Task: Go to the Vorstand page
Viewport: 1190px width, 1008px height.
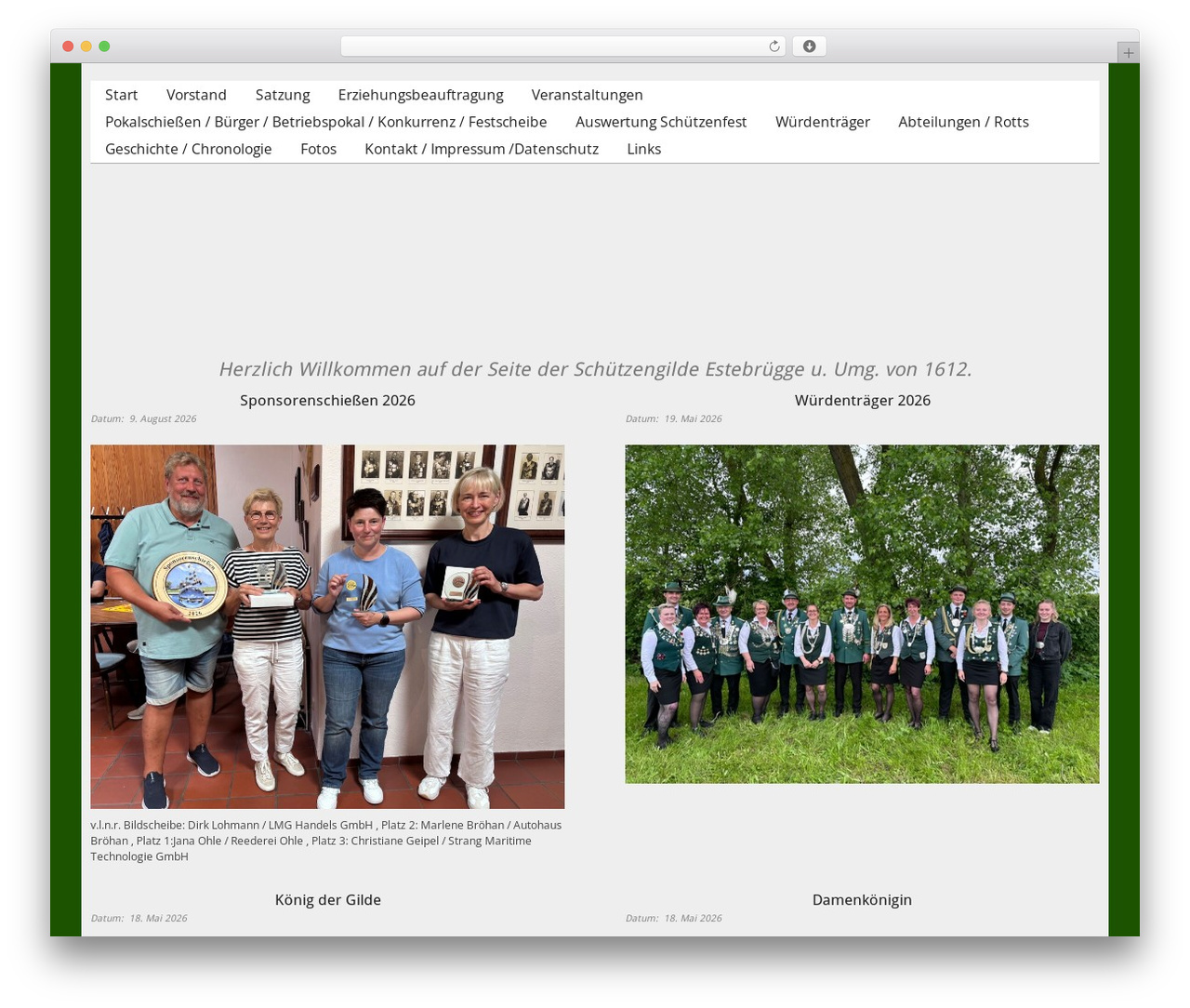Action: (196, 95)
